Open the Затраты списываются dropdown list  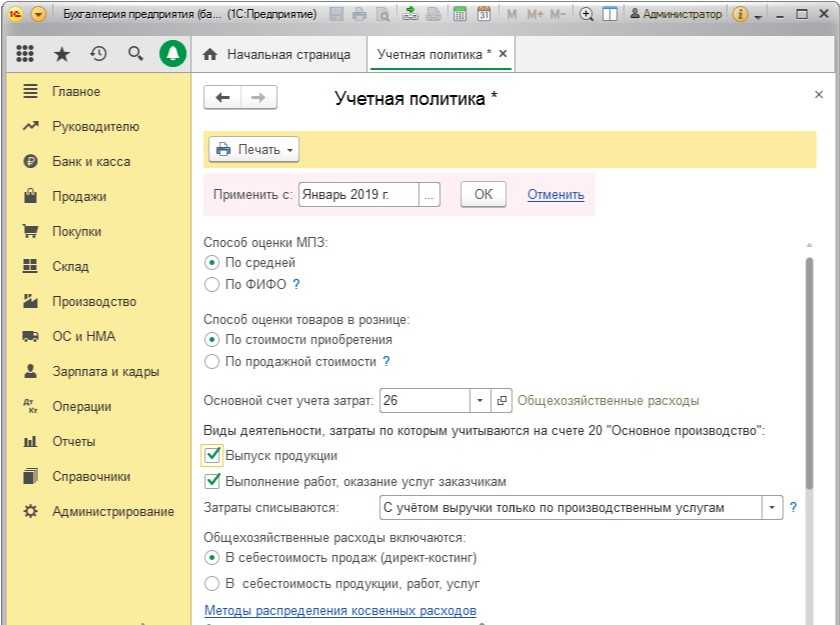(x=771, y=507)
